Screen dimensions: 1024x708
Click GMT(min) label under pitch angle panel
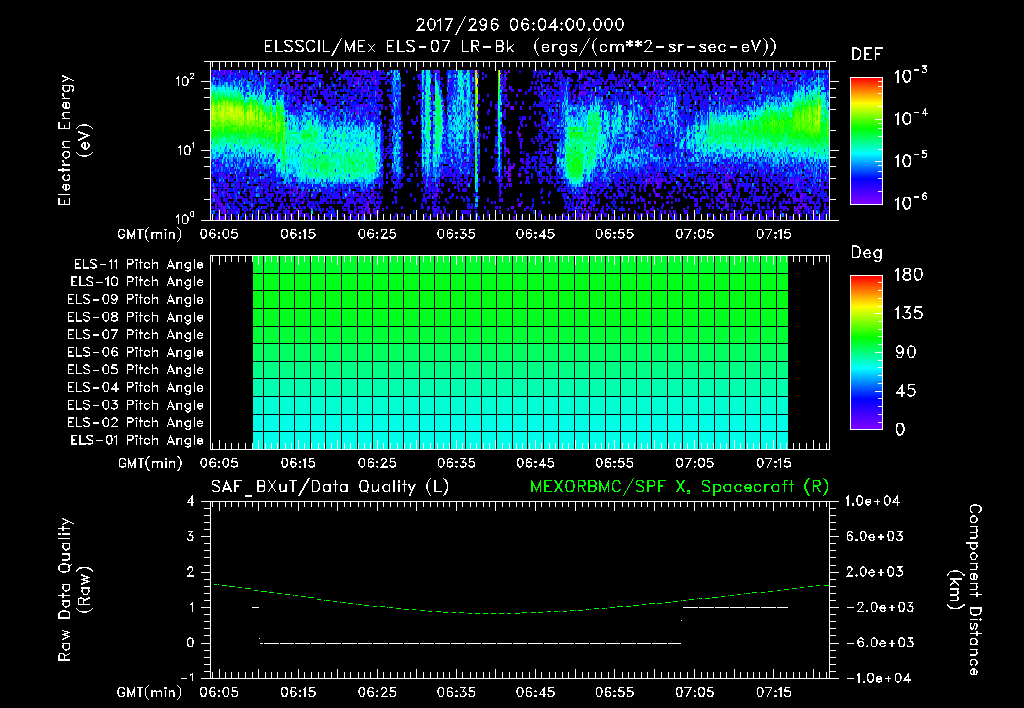(x=150, y=464)
